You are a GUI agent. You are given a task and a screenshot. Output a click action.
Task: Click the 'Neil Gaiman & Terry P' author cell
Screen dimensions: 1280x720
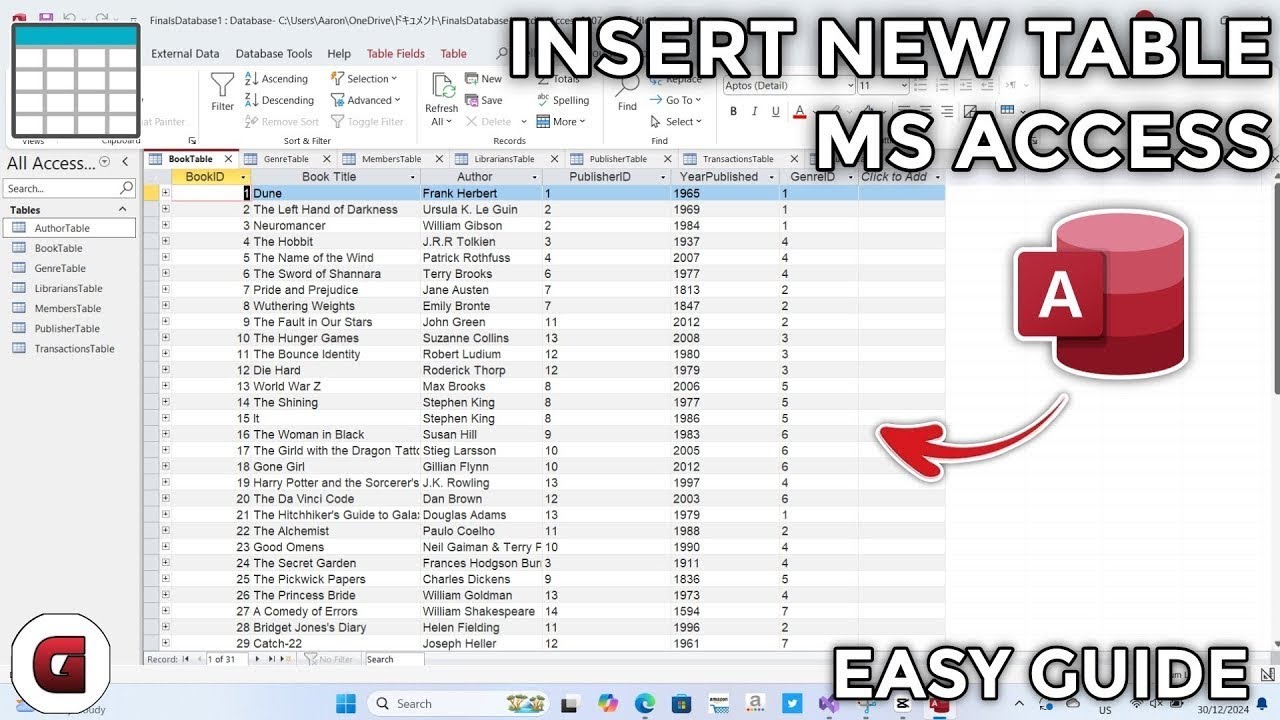[x=481, y=547]
